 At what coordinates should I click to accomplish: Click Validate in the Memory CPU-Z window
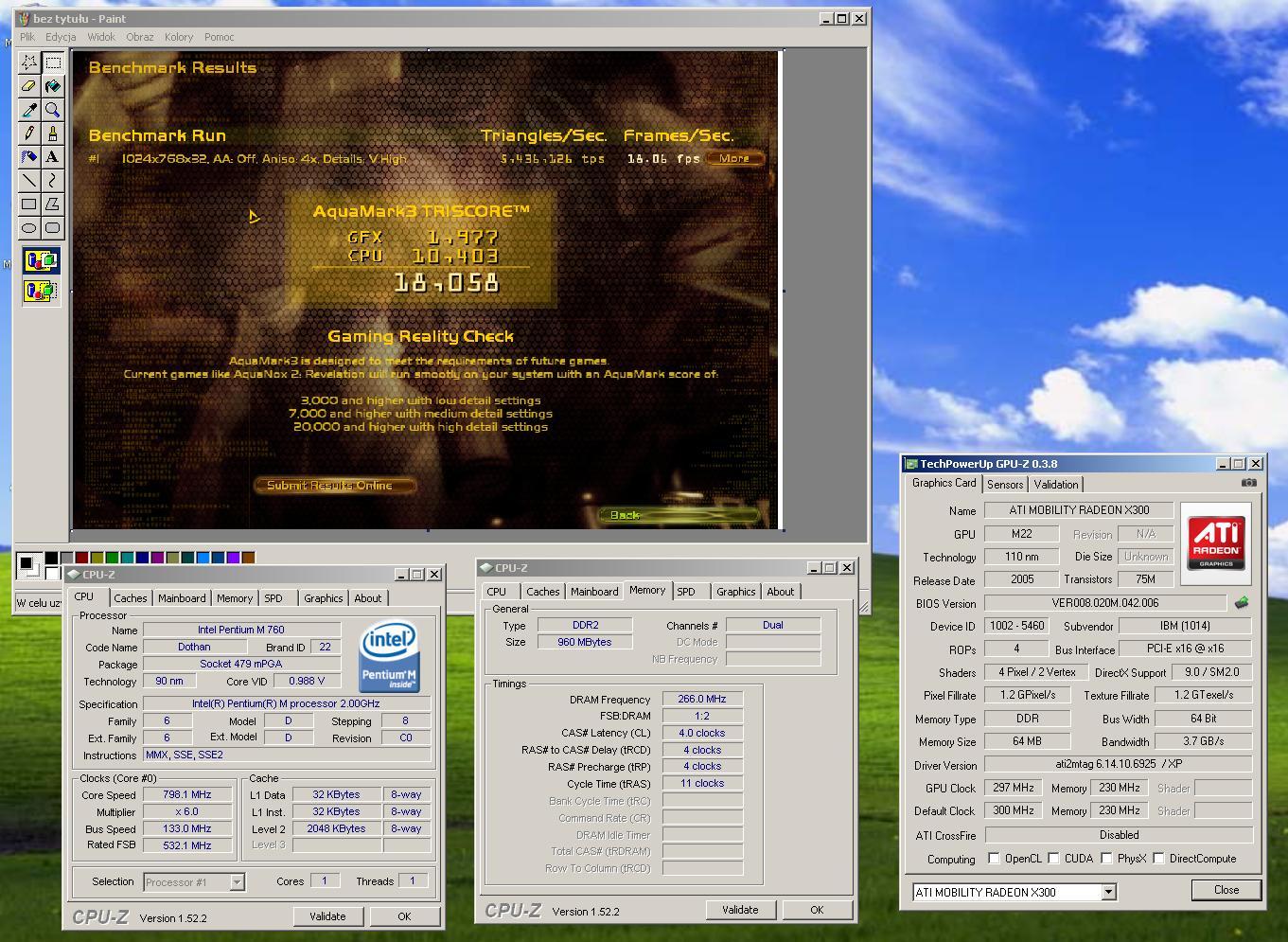click(740, 910)
